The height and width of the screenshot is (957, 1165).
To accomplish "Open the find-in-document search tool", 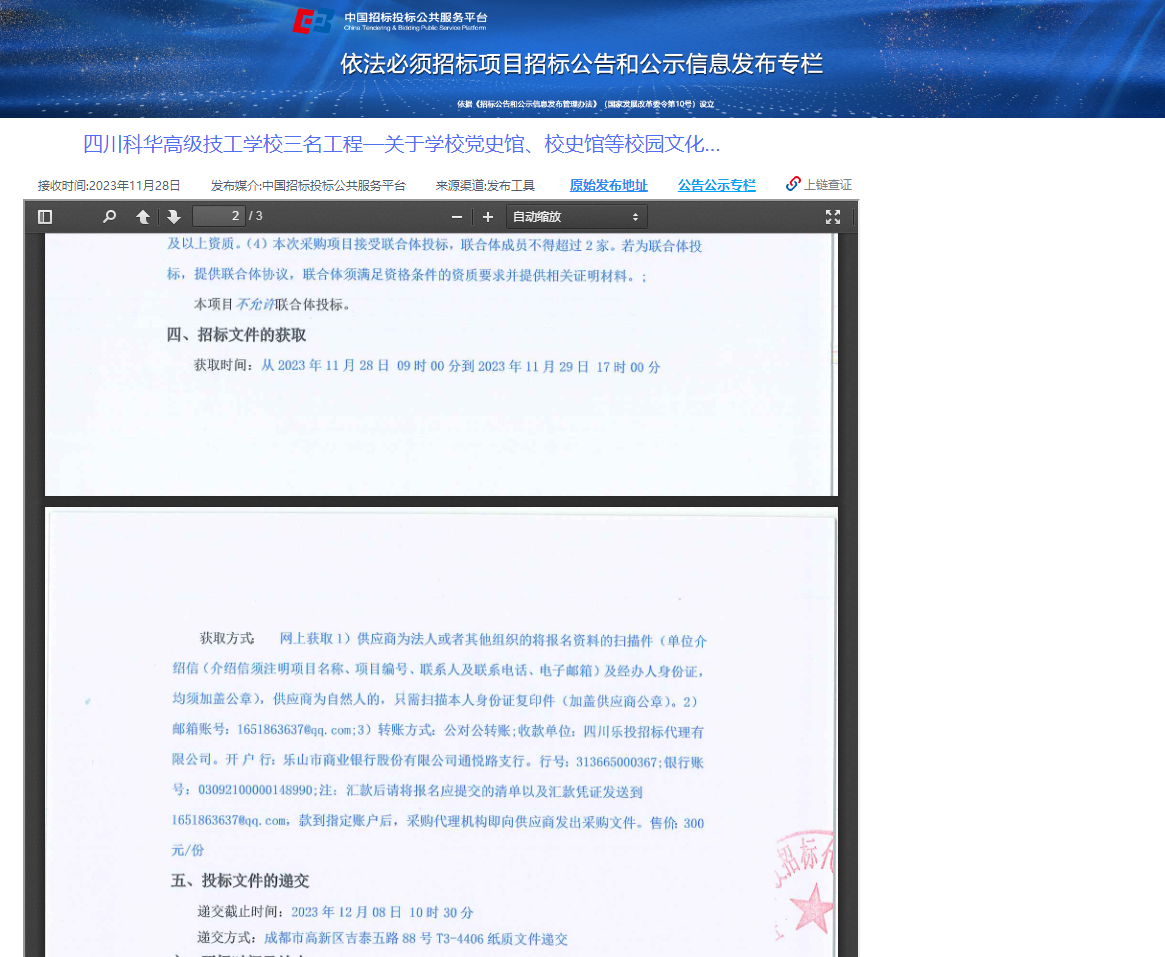I will [109, 217].
